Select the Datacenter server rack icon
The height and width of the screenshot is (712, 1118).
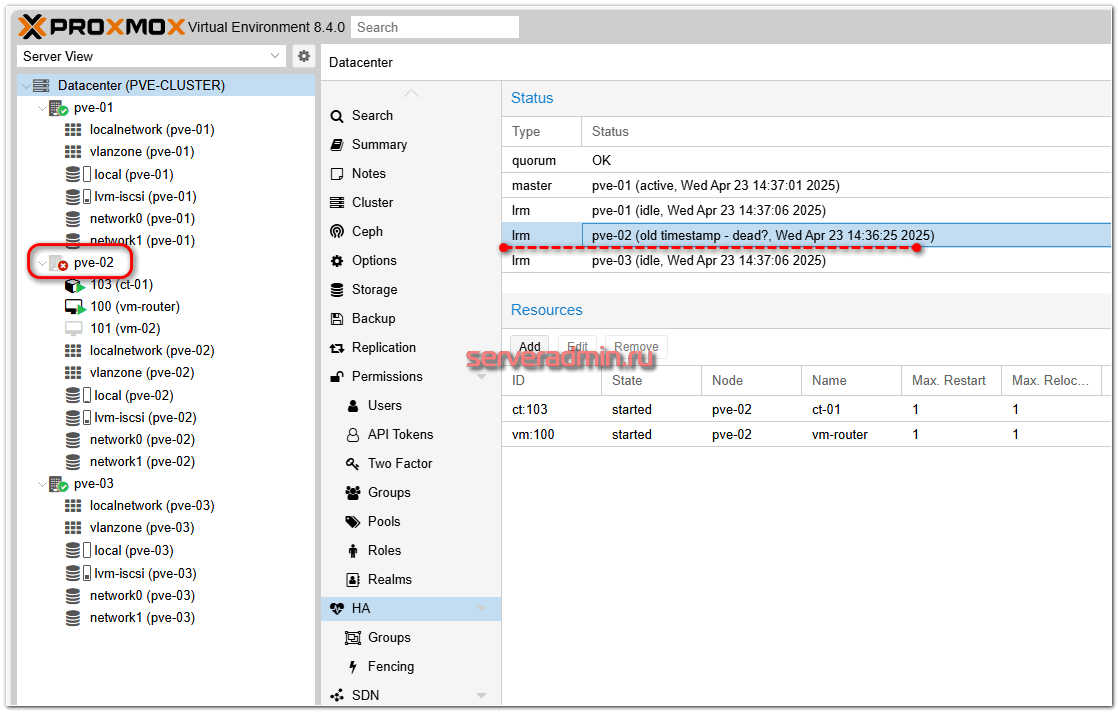coord(41,86)
